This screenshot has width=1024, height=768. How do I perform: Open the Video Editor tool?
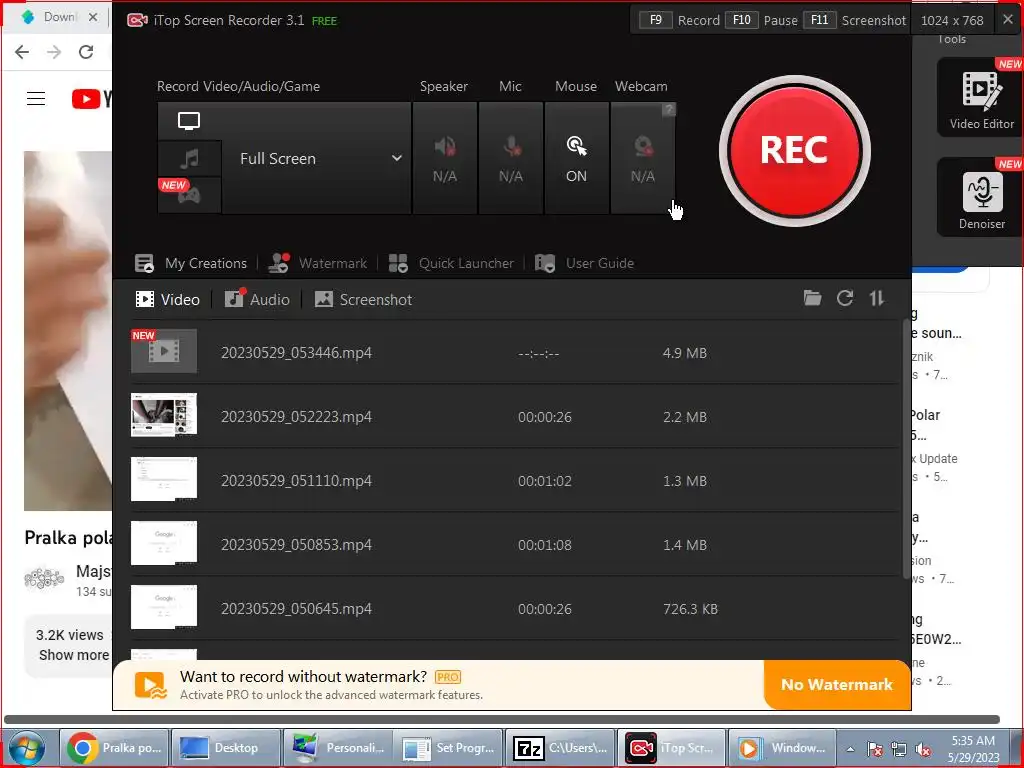click(x=981, y=97)
